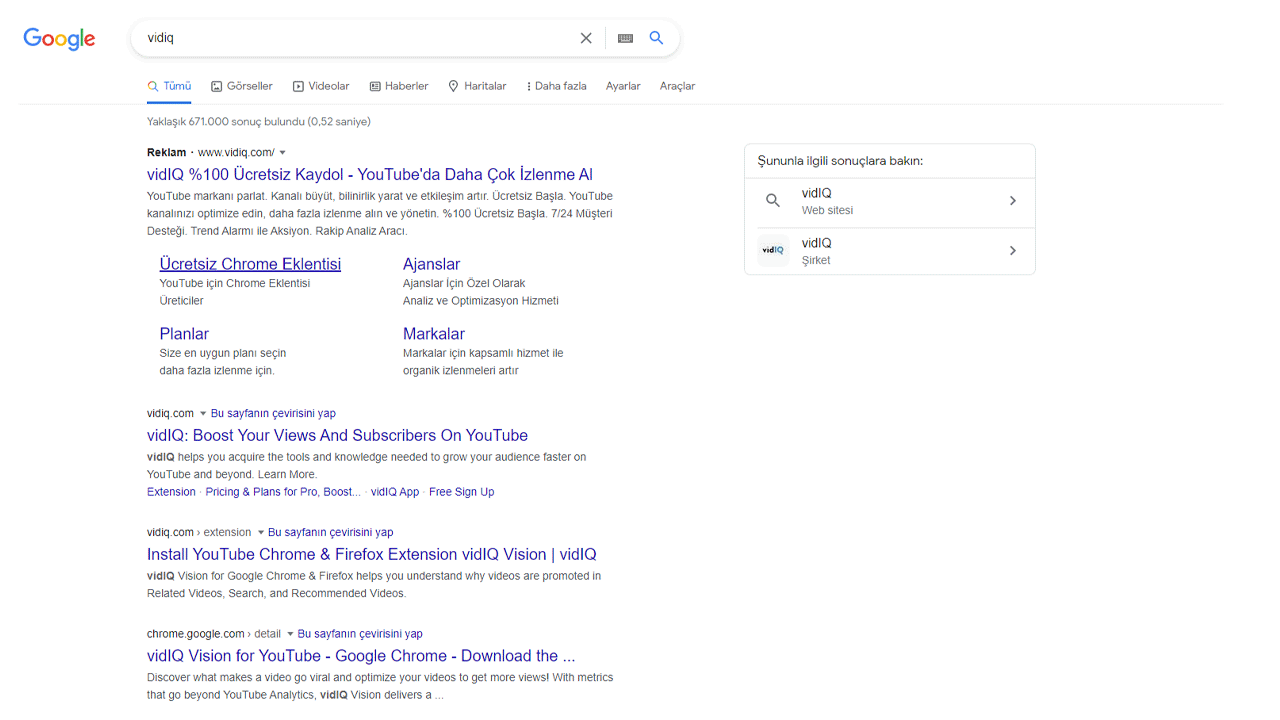Expand the dropdown arrow next to www.vidiq.com/ ad
Screen dimensions: 1280x720
[283, 153]
